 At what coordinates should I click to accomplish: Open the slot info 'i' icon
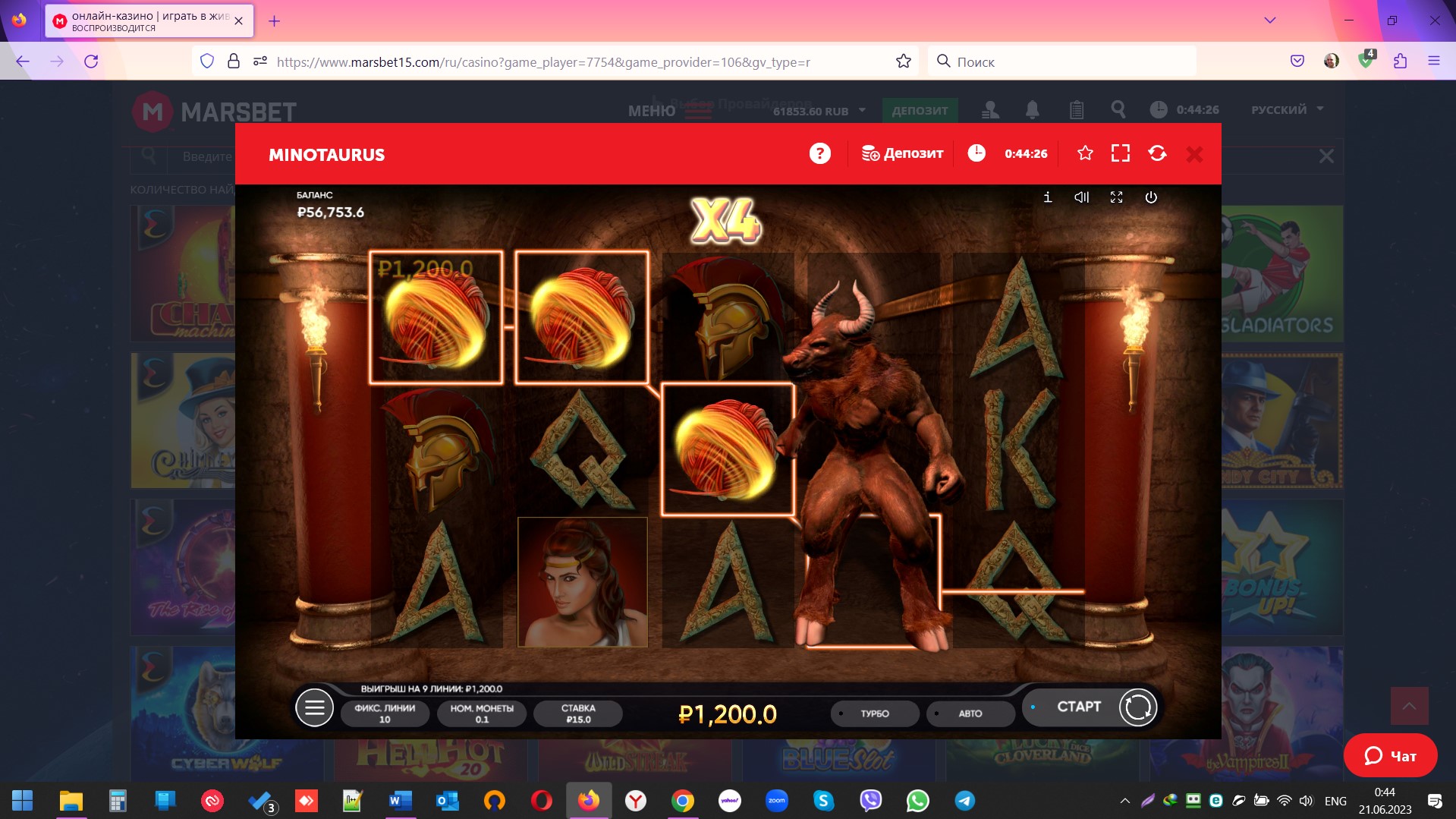[x=1048, y=197]
